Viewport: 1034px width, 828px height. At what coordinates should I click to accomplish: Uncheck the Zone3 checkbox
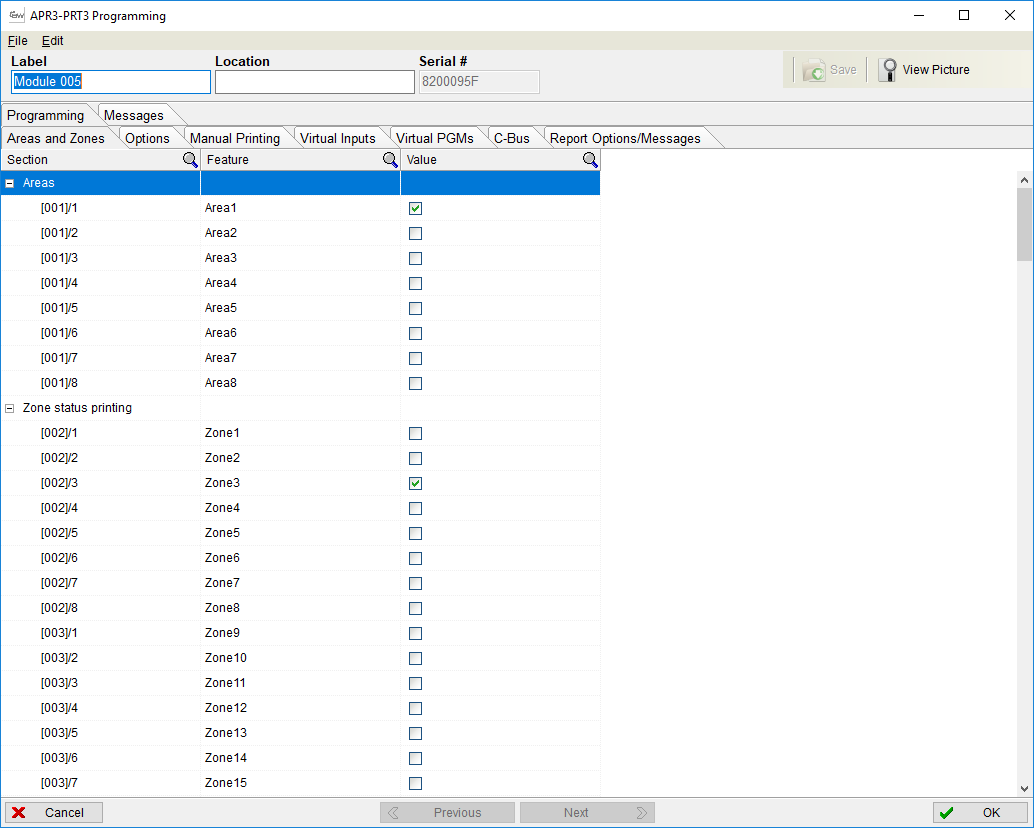(x=415, y=484)
